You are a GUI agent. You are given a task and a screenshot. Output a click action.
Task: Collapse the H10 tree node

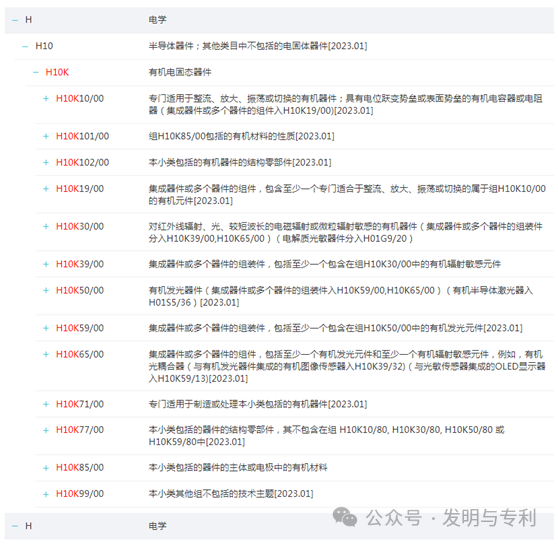pyautogui.click(x=25, y=46)
